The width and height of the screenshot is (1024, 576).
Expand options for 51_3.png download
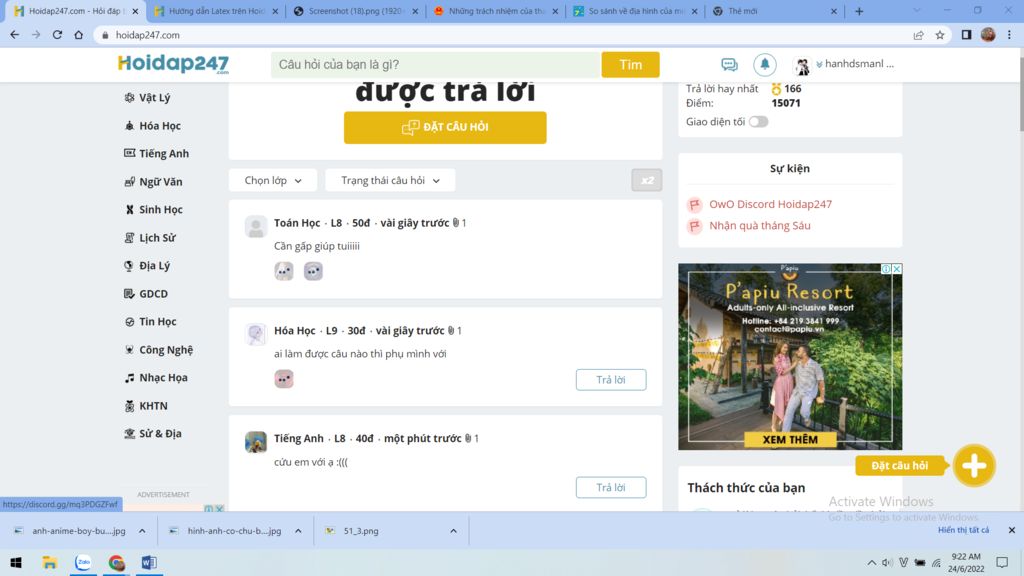(453, 531)
